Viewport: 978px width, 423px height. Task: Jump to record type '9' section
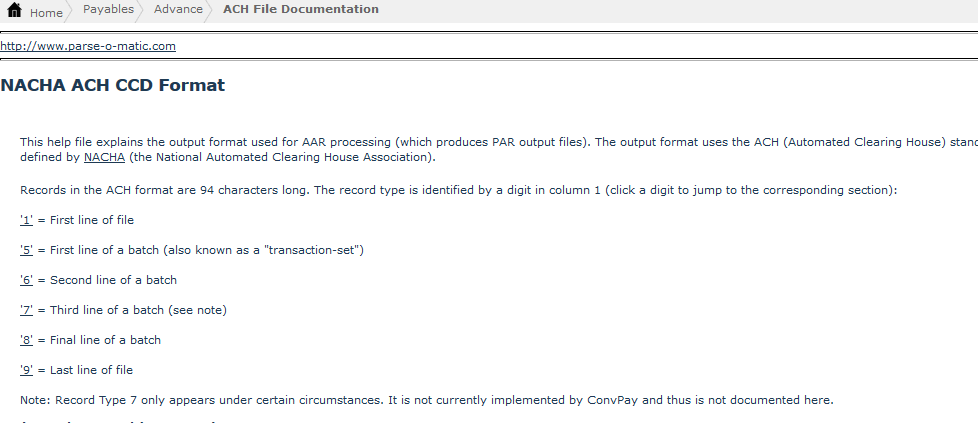[x=27, y=370]
